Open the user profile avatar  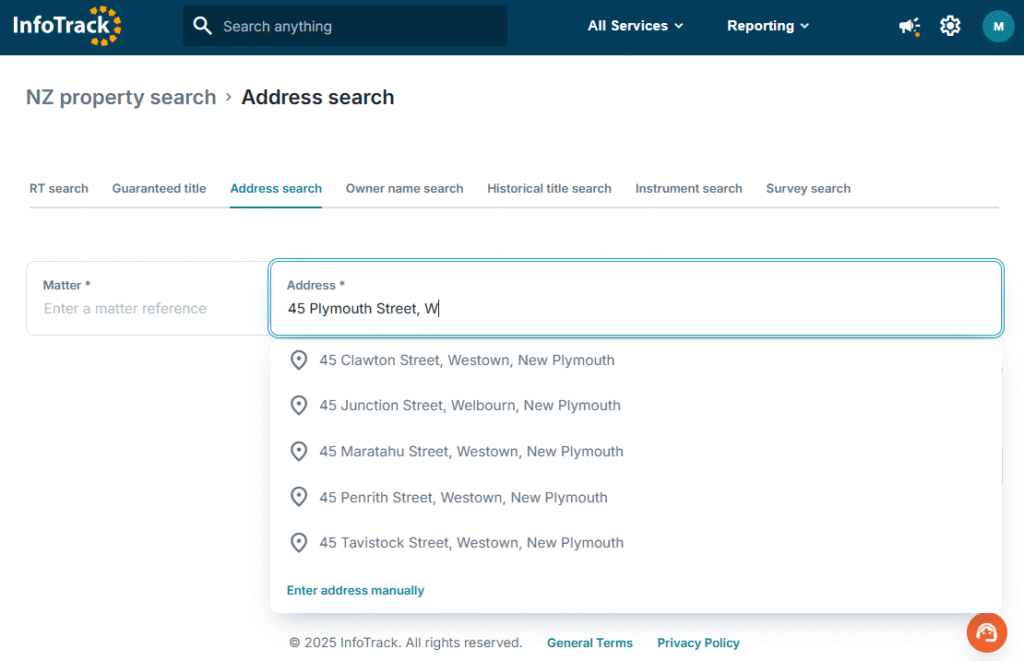997,26
